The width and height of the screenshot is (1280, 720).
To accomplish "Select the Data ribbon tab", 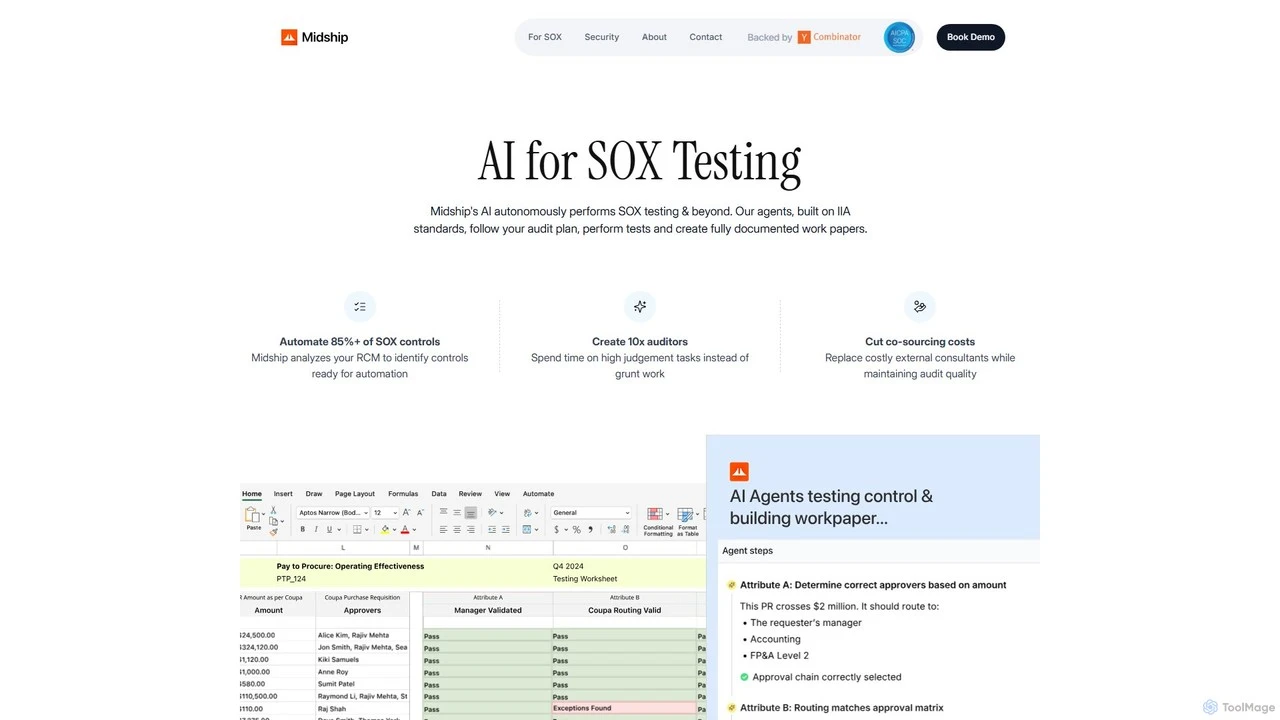I will (x=439, y=494).
